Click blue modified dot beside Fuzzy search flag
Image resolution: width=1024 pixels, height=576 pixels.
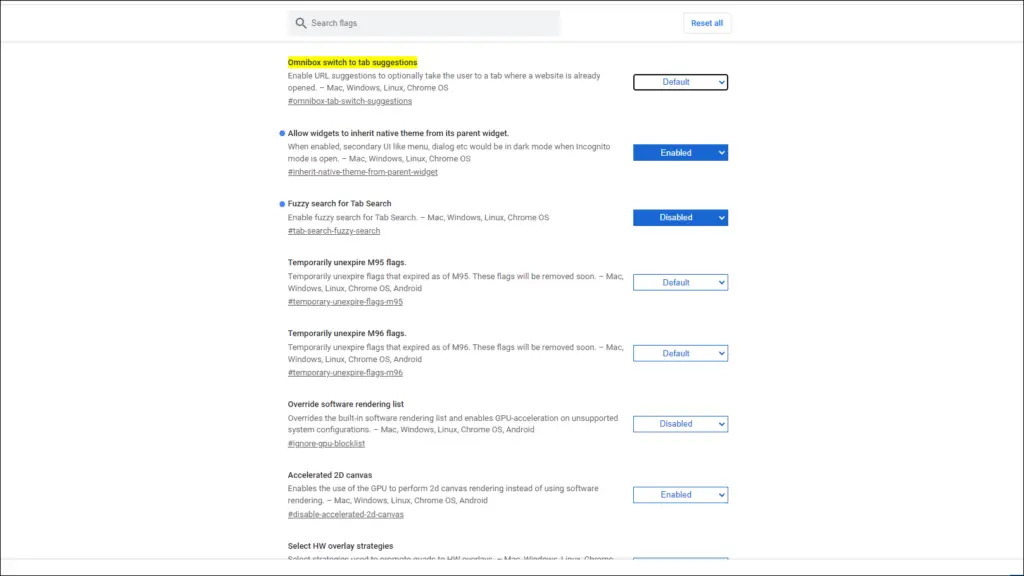[282, 204]
